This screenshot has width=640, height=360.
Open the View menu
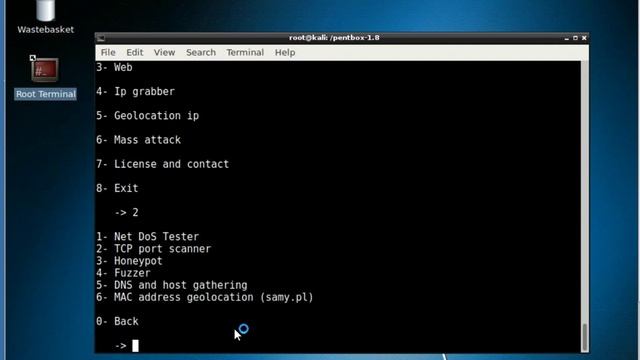pos(164,53)
